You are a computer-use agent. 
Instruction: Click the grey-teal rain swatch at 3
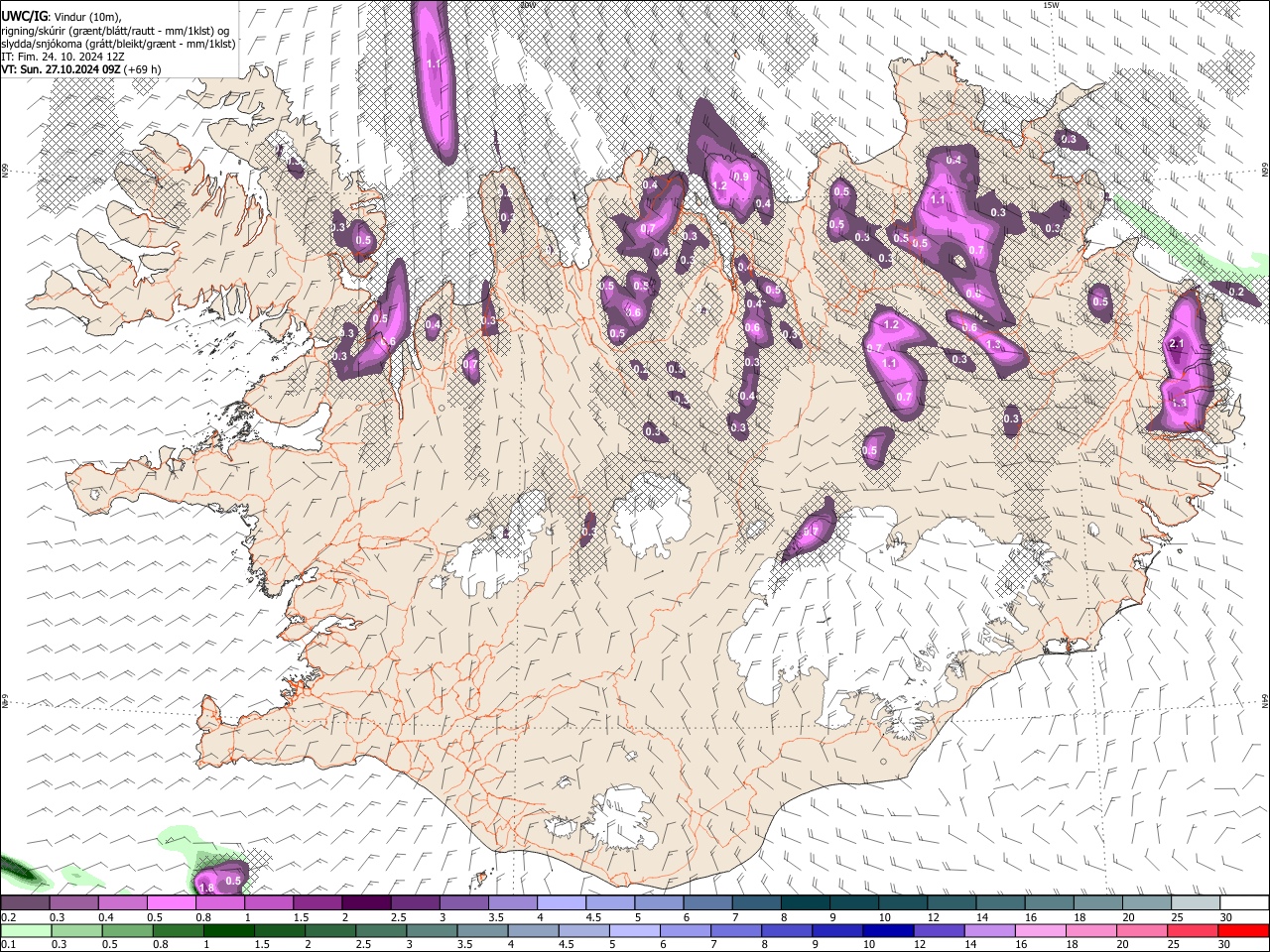coord(433,930)
